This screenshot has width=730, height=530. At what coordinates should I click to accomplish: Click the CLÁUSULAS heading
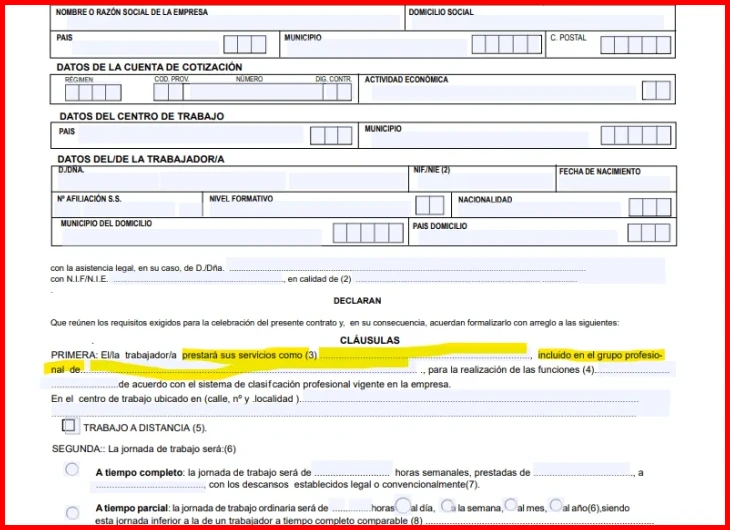coord(370,340)
